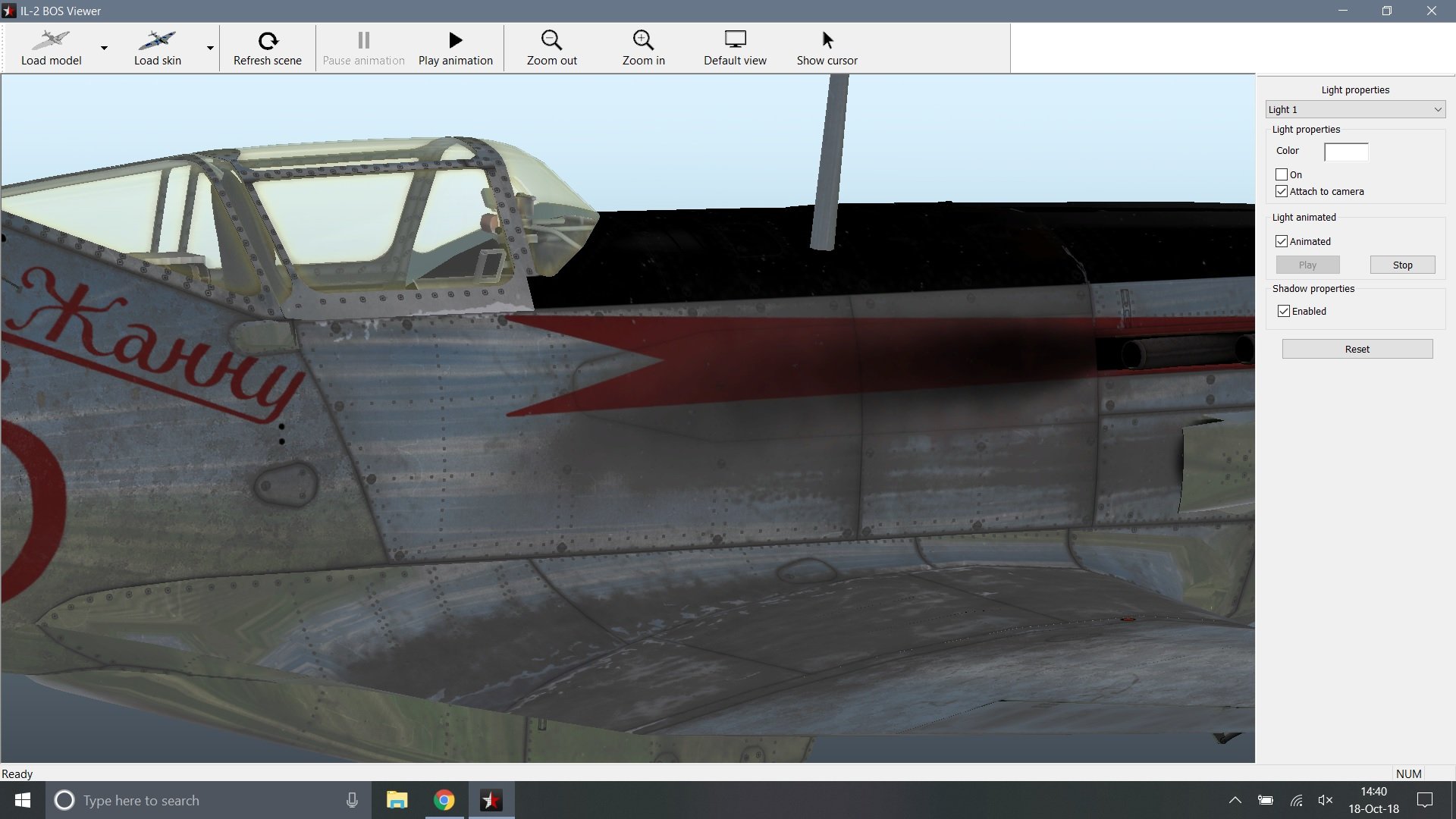The image size is (1456, 819).
Task: Start playback with Play animation icon
Action: (455, 40)
